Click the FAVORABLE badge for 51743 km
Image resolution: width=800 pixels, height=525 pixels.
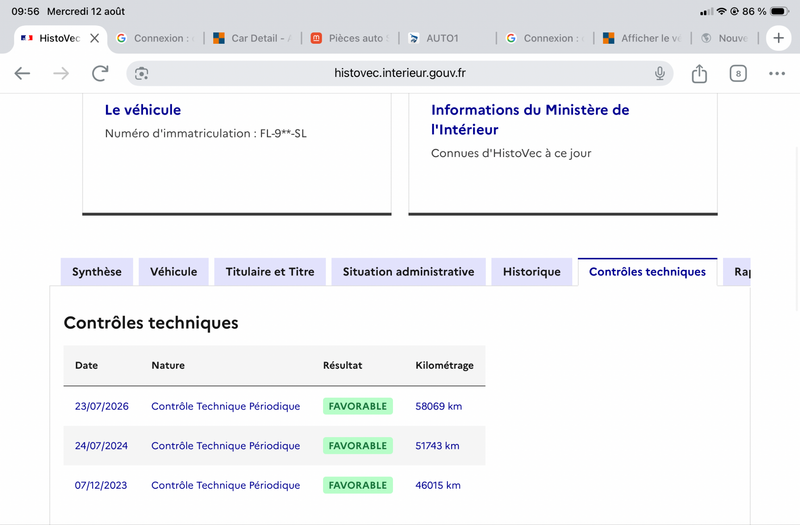358,446
